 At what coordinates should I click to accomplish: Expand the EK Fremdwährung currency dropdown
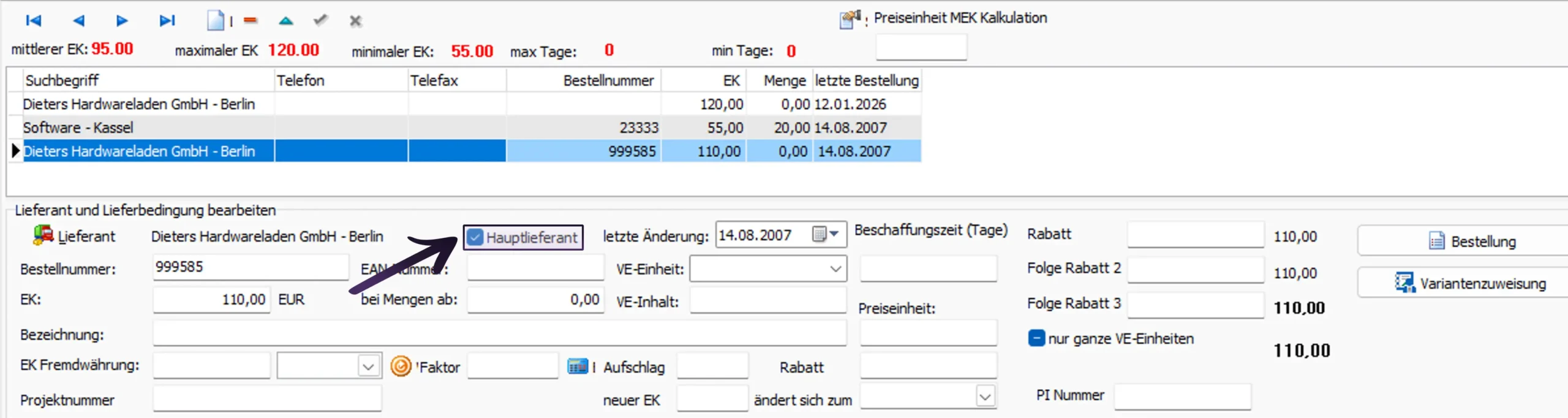coord(367,367)
